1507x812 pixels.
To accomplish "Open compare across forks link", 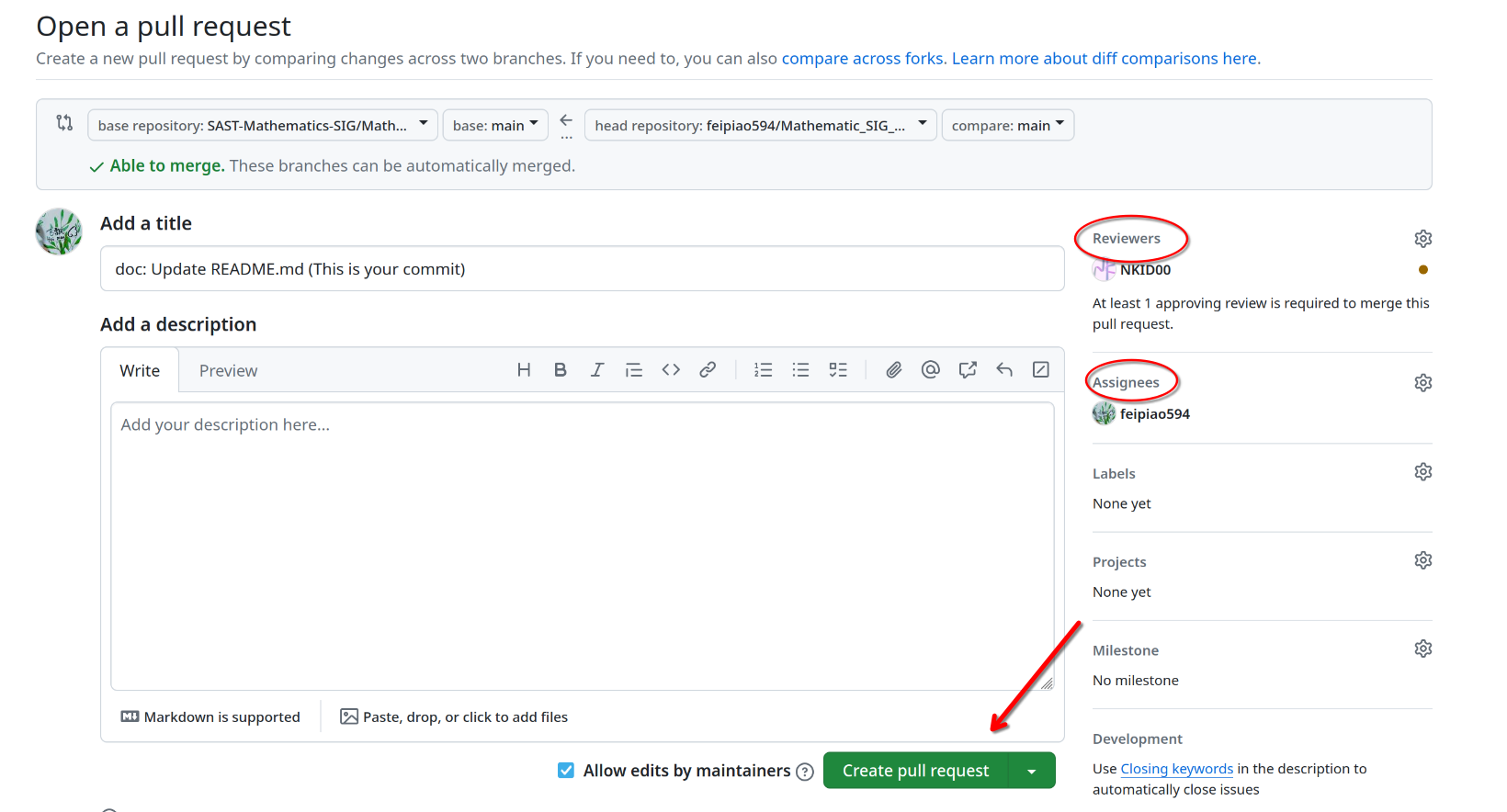I will (863, 58).
